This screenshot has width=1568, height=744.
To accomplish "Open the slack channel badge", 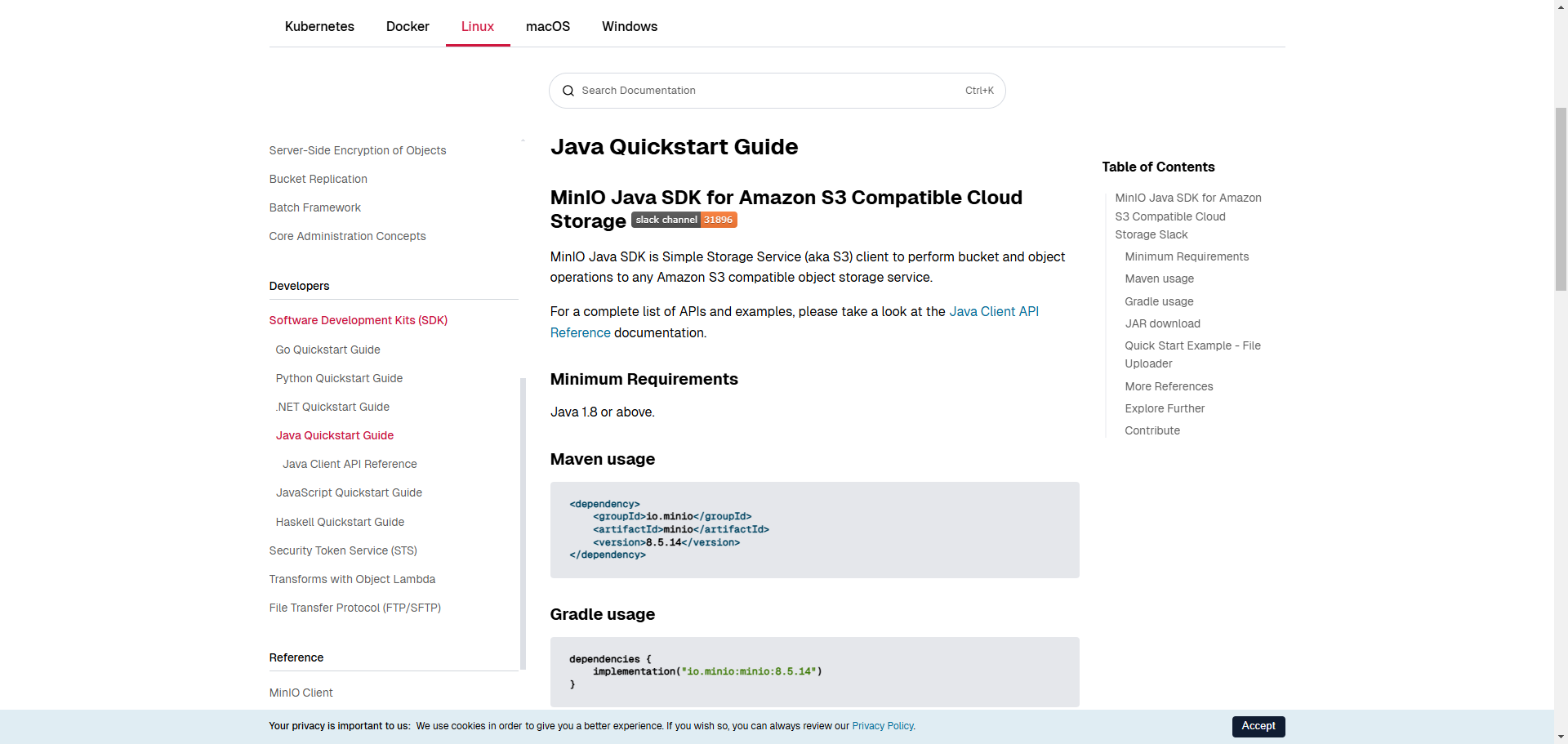I will coord(684,220).
